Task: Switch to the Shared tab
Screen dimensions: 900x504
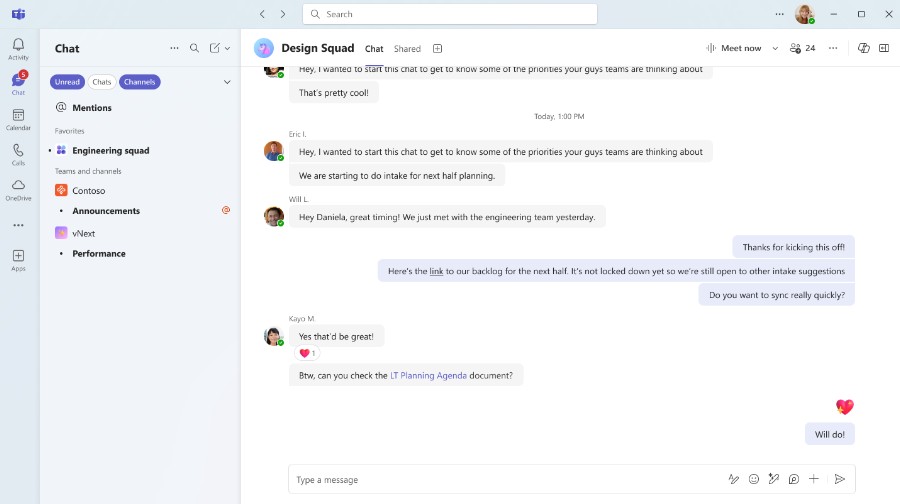Action: (x=407, y=49)
